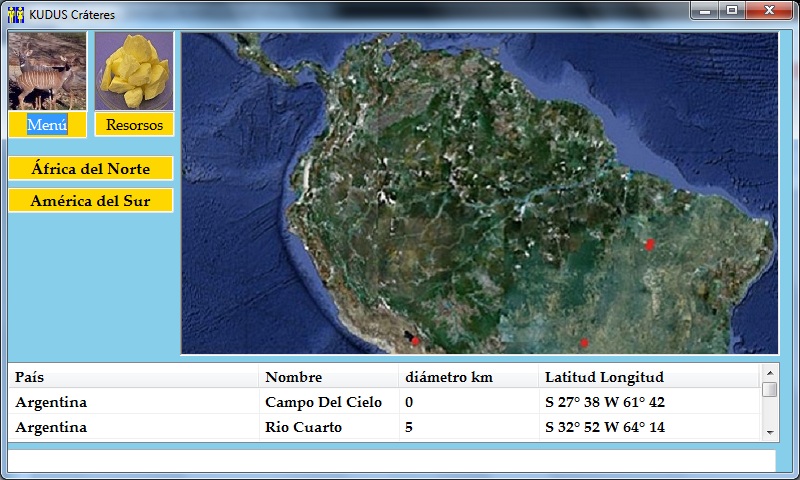
Task: Click the empty text field at the bottom
Action: tap(391, 460)
